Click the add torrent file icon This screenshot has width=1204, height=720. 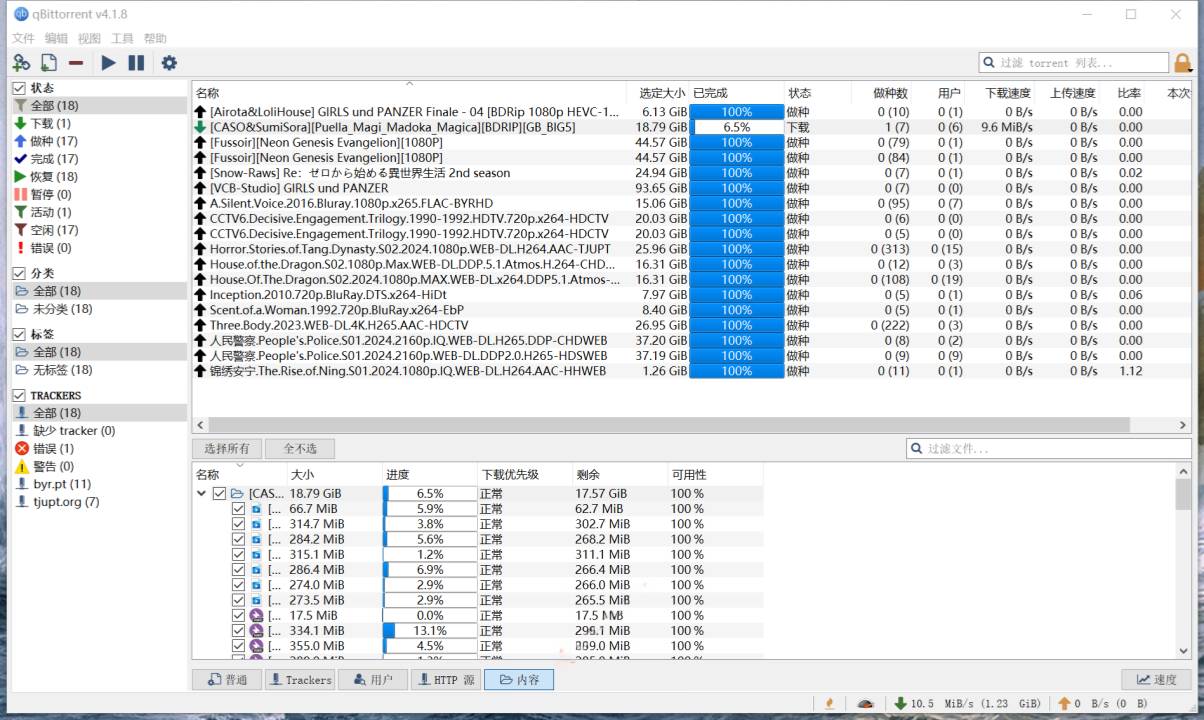point(48,63)
